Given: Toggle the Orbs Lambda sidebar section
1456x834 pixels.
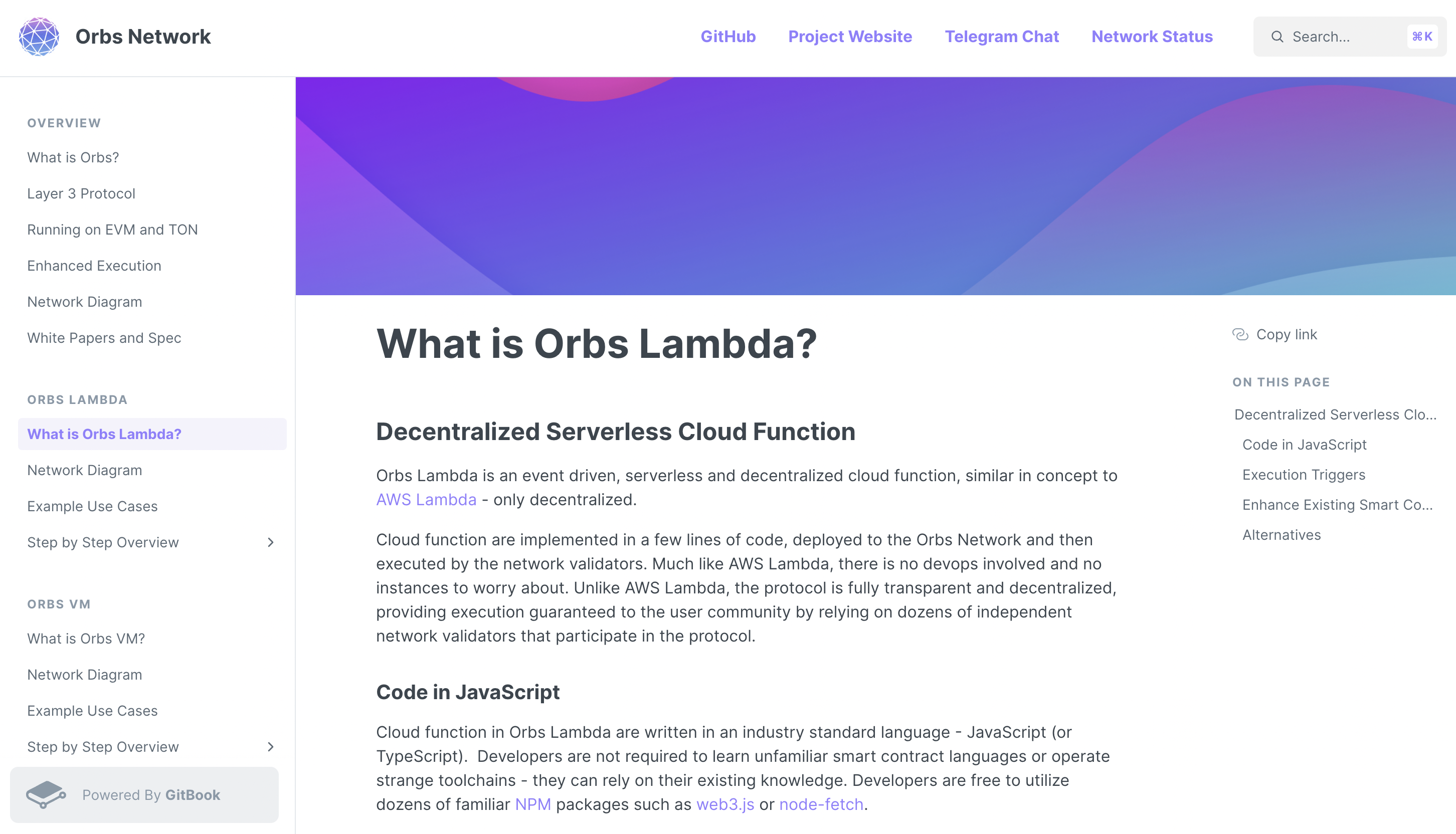Looking at the screenshot, I should [x=77, y=400].
